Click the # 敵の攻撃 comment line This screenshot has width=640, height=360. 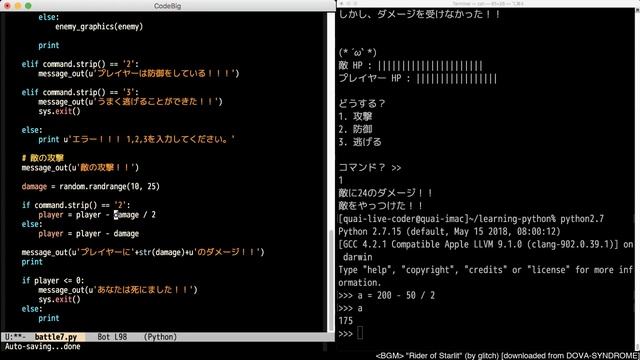tap(43, 158)
